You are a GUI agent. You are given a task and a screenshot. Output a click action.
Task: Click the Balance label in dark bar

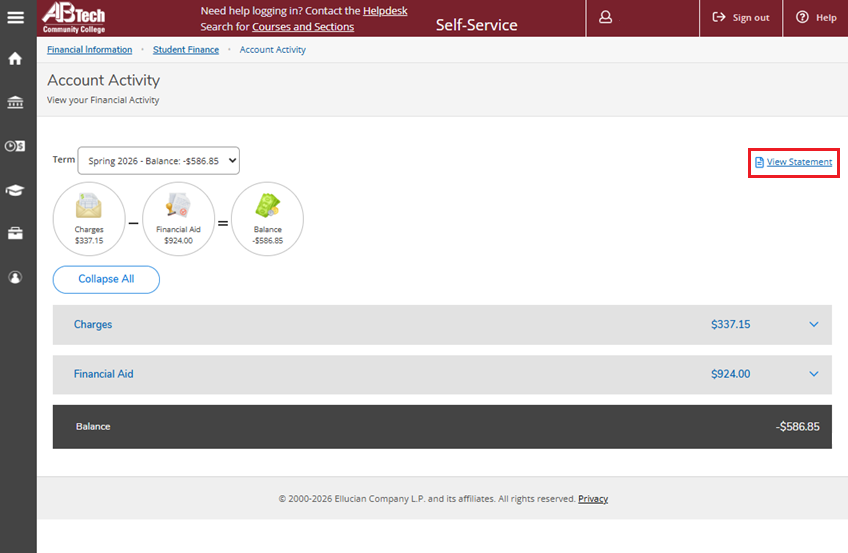pyautogui.click(x=93, y=427)
